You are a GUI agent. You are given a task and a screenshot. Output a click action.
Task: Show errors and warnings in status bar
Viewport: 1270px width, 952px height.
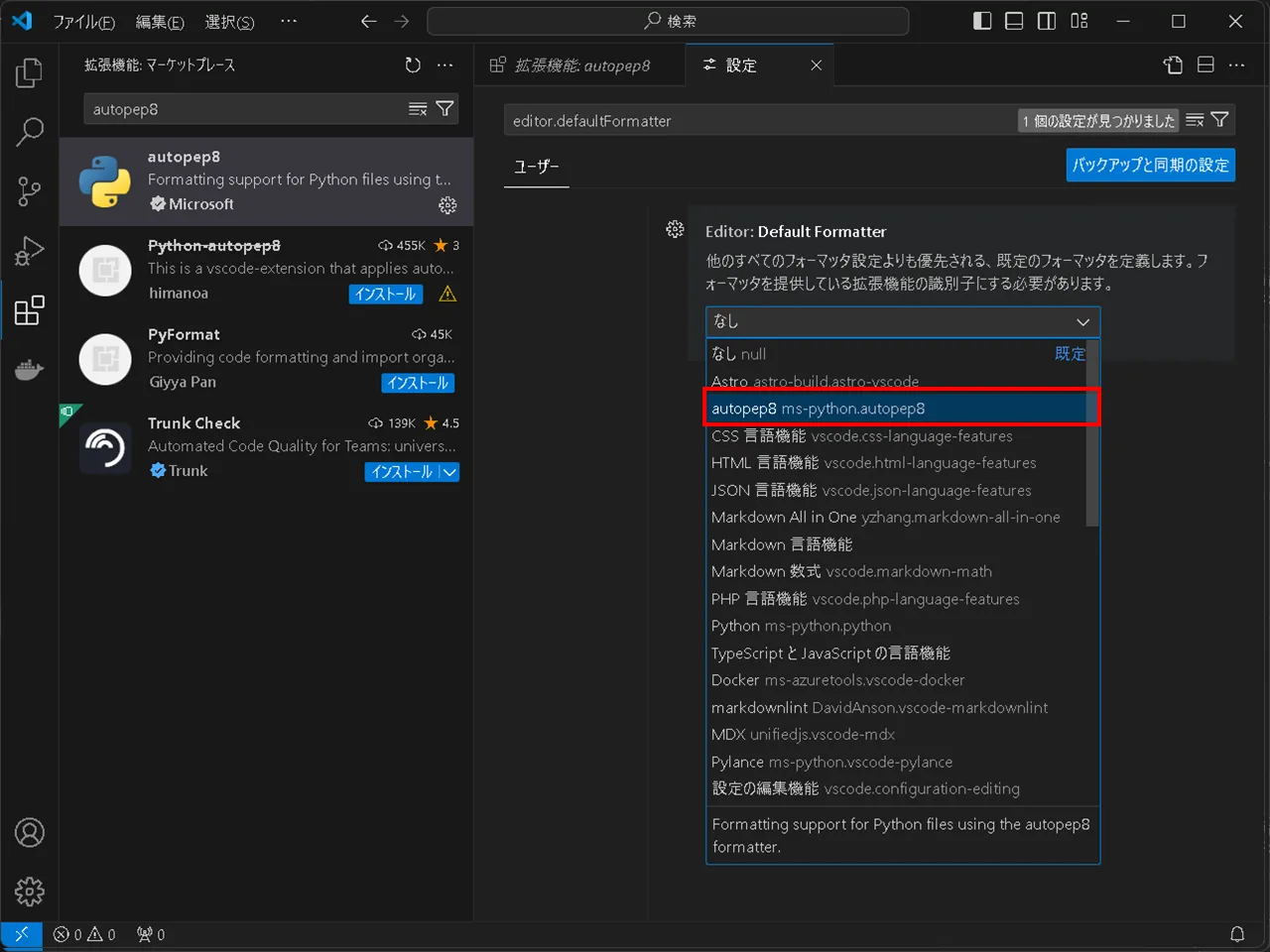84,934
